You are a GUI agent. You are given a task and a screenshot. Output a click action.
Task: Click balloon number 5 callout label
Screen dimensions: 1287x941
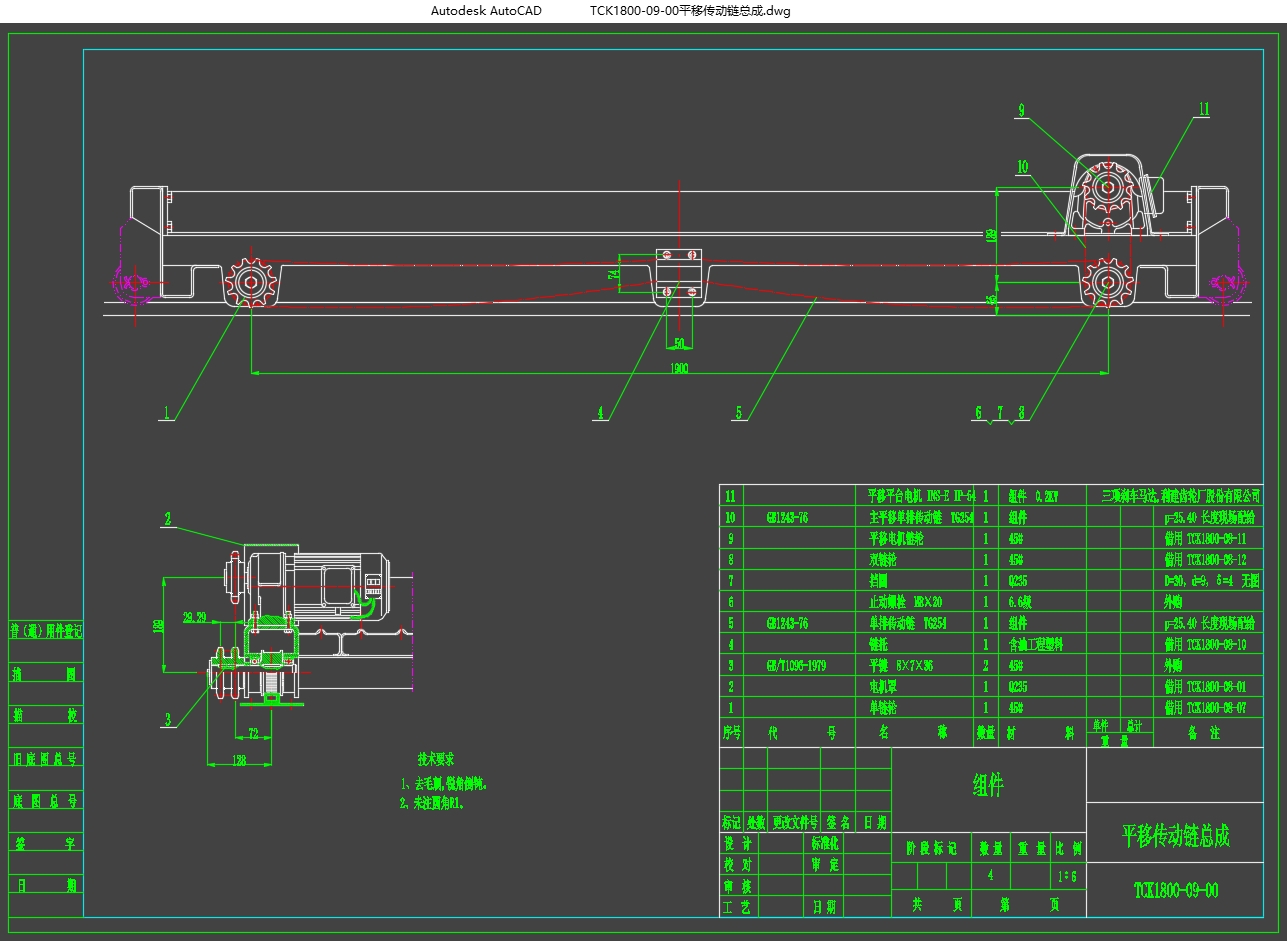pyautogui.click(x=739, y=412)
